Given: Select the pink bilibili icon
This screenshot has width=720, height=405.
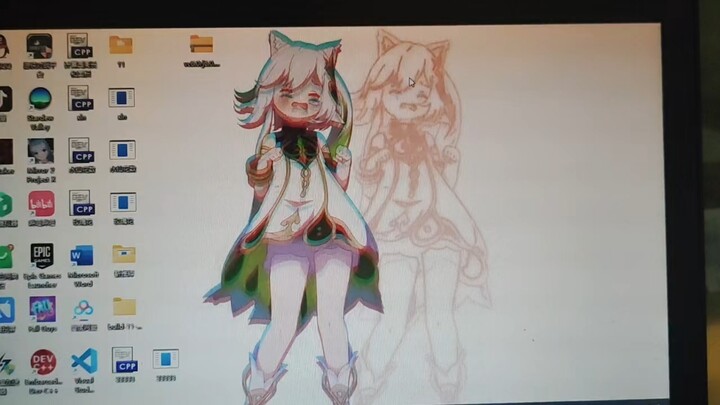Looking at the screenshot, I should coord(41,203).
